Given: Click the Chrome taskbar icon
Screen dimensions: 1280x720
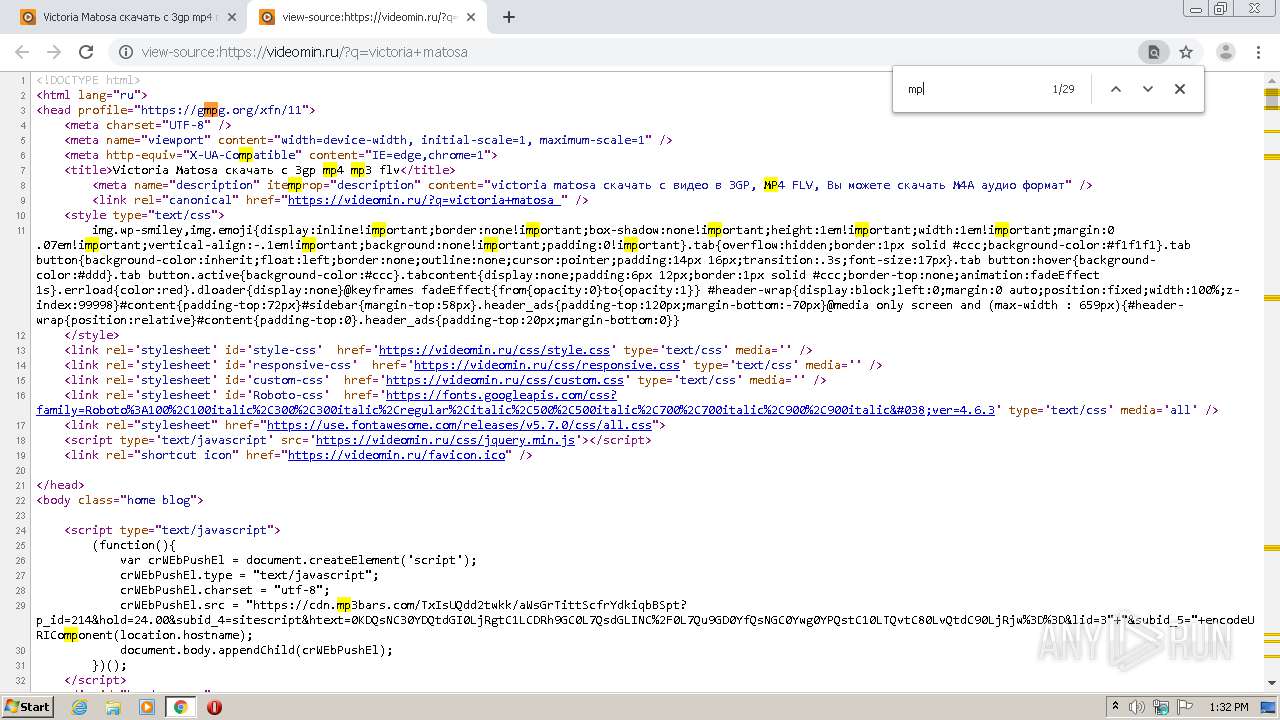Looking at the screenshot, I should point(180,707).
